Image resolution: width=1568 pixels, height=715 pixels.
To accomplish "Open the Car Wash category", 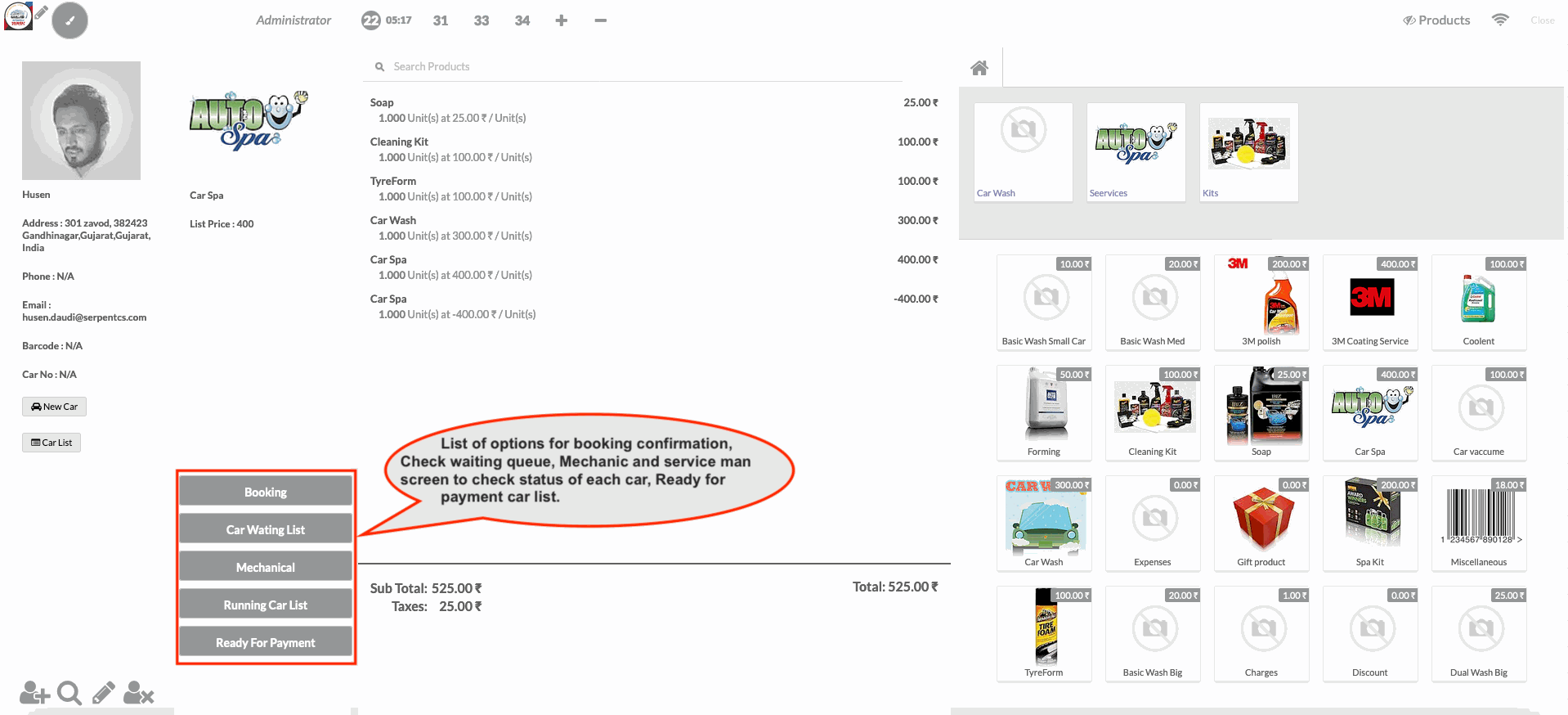I will coord(1024,152).
